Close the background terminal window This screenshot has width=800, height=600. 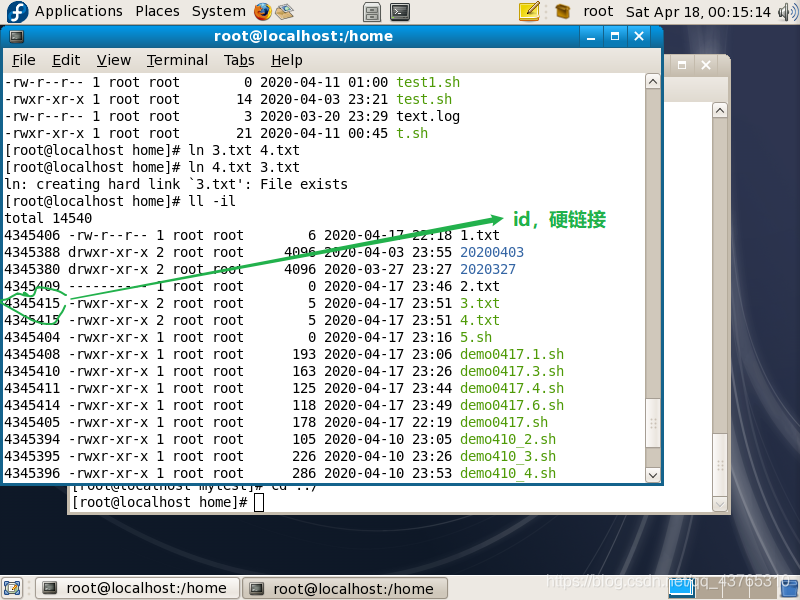coord(706,65)
